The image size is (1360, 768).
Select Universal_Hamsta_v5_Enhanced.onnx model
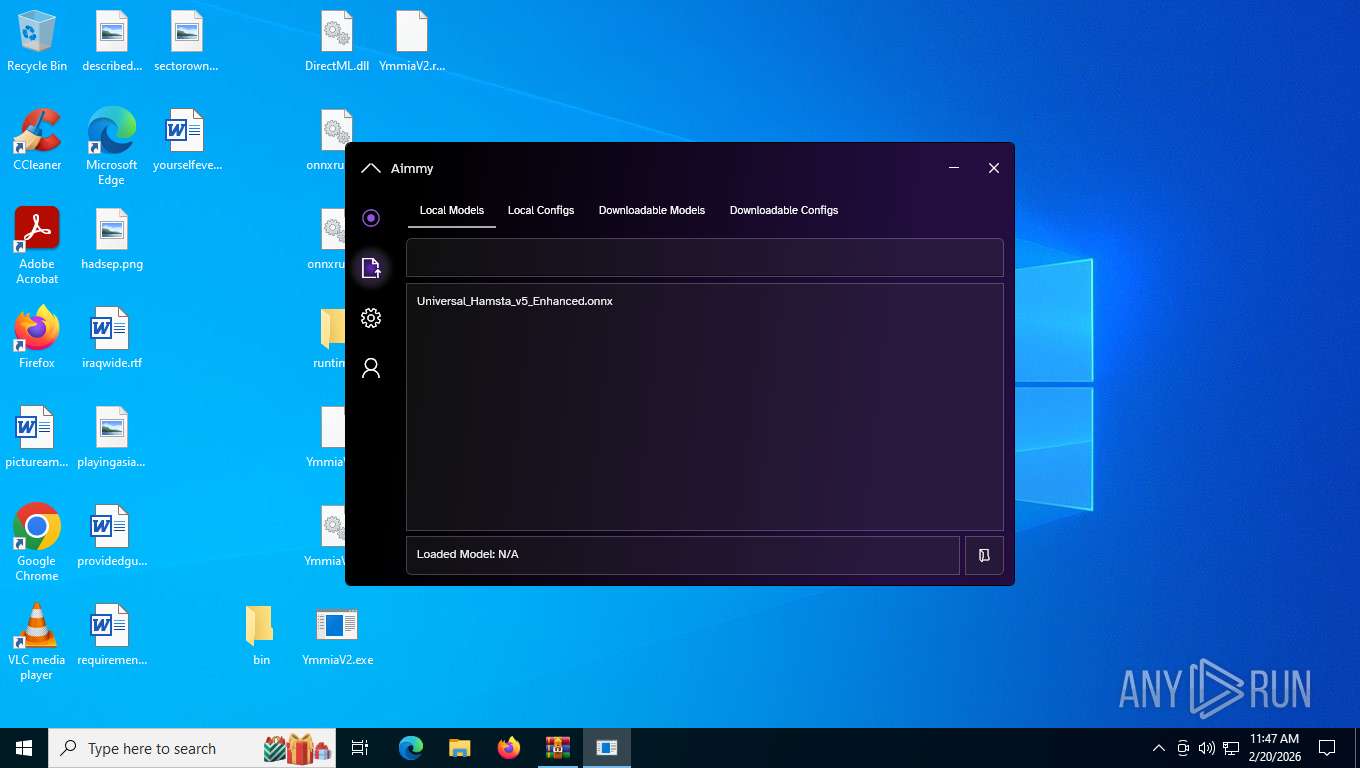point(515,301)
